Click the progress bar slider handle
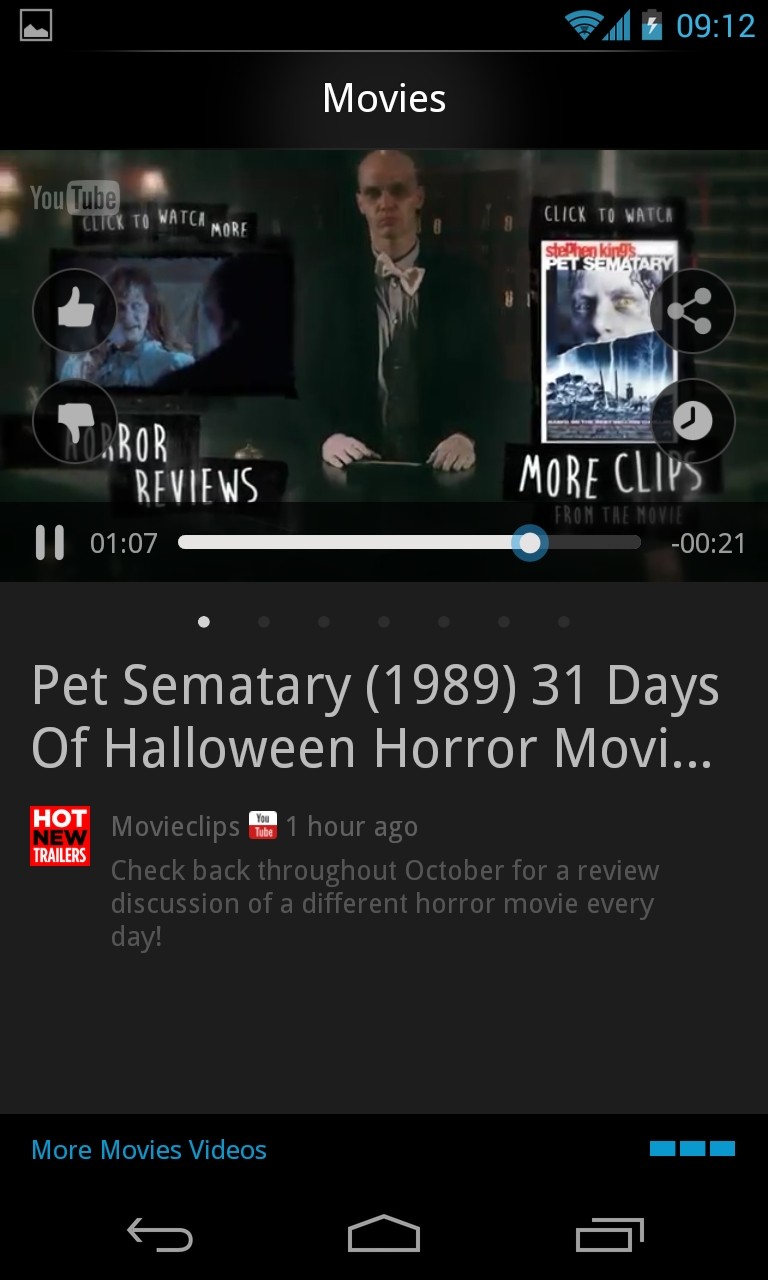The image size is (768, 1280). coord(529,543)
